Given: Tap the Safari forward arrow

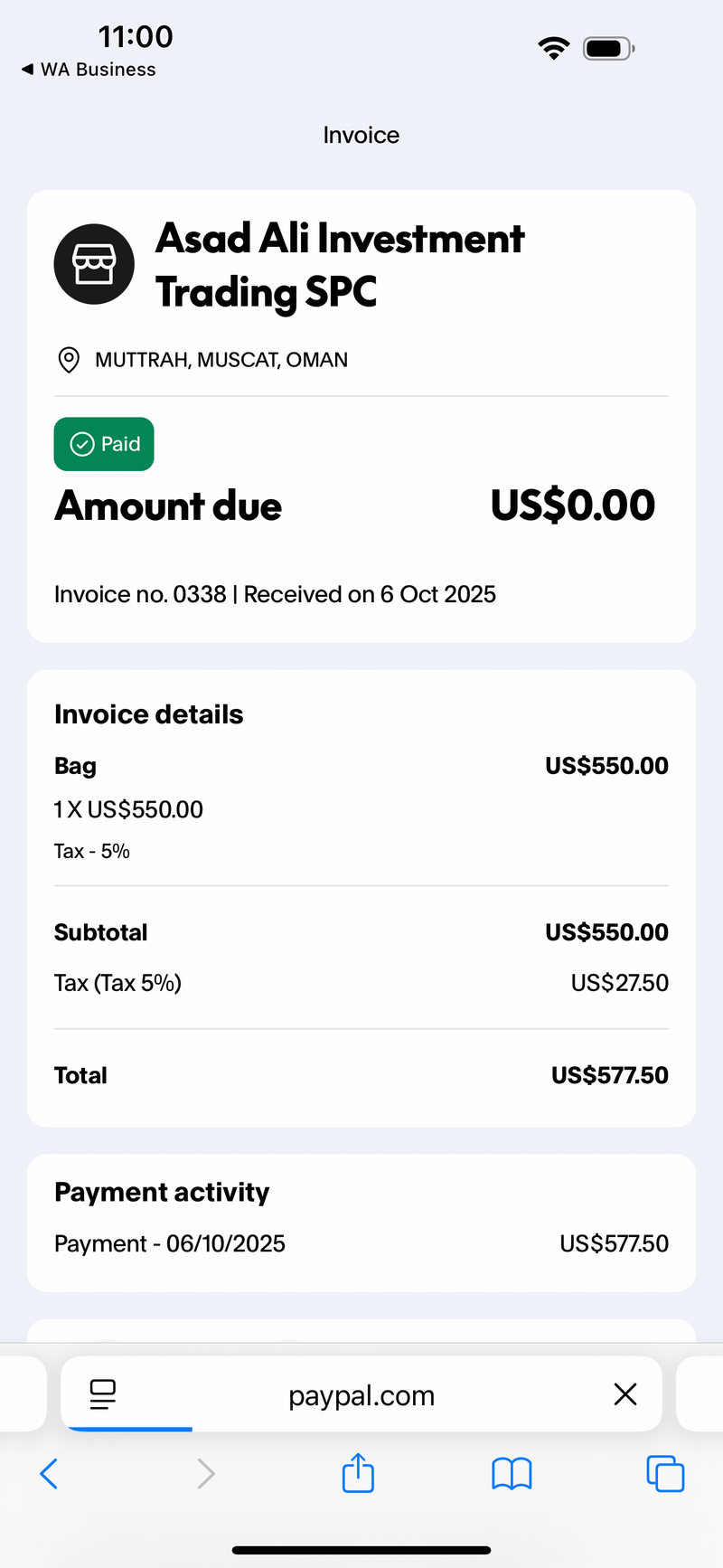Looking at the screenshot, I should (206, 1473).
